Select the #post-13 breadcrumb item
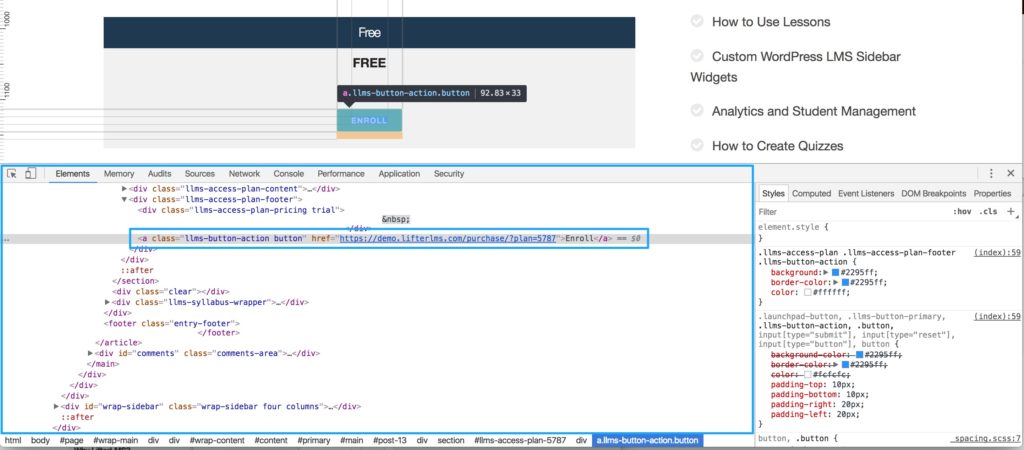 [x=389, y=441]
